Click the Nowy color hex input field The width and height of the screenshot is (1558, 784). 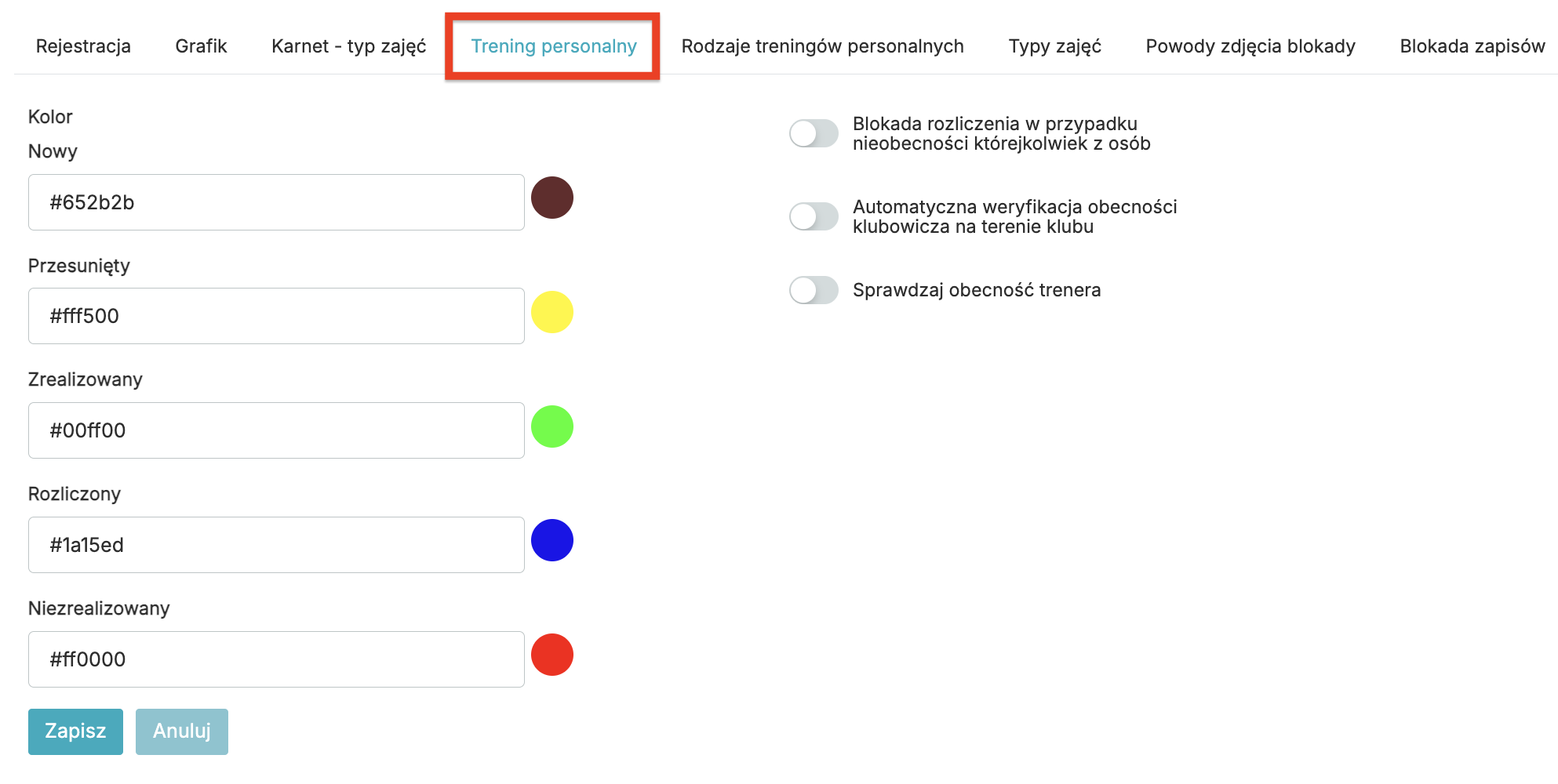coord(276,202)
